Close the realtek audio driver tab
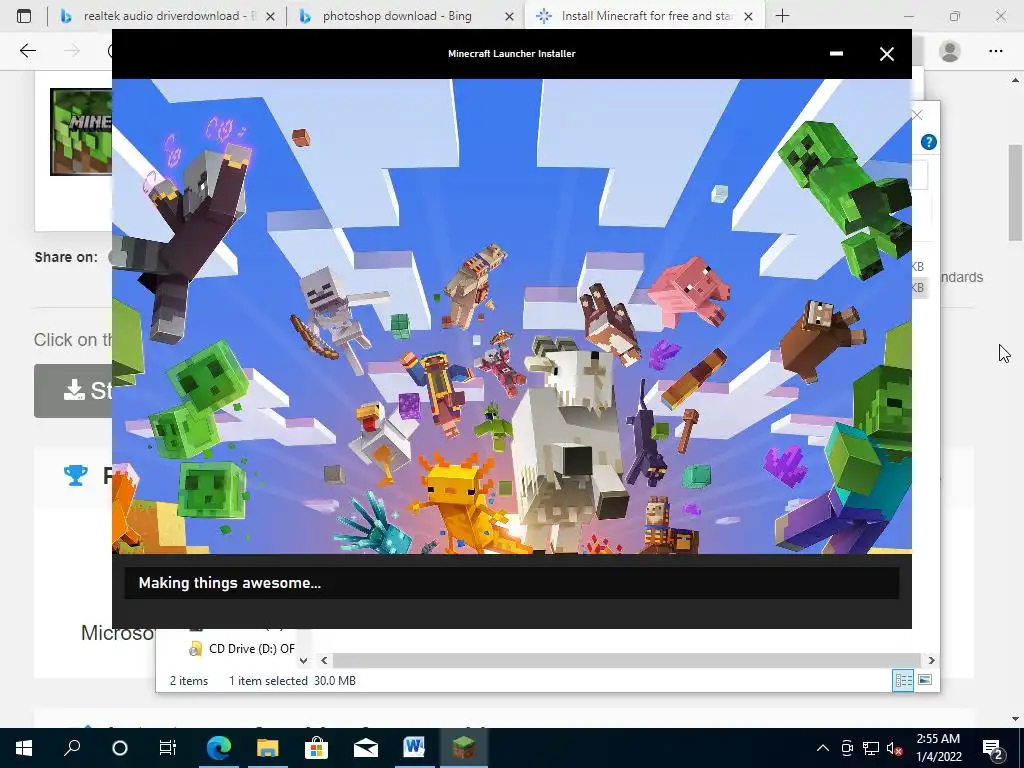The image size is (1024, 768). tap(270, 16)
